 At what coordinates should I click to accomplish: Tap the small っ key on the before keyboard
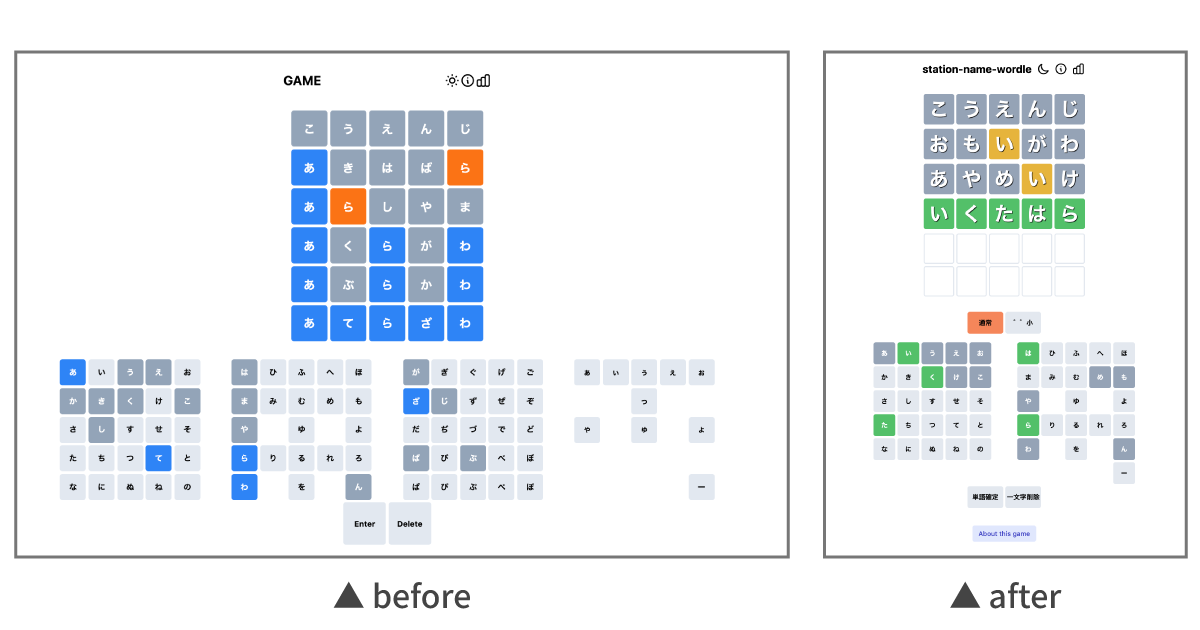click(644, 401)
